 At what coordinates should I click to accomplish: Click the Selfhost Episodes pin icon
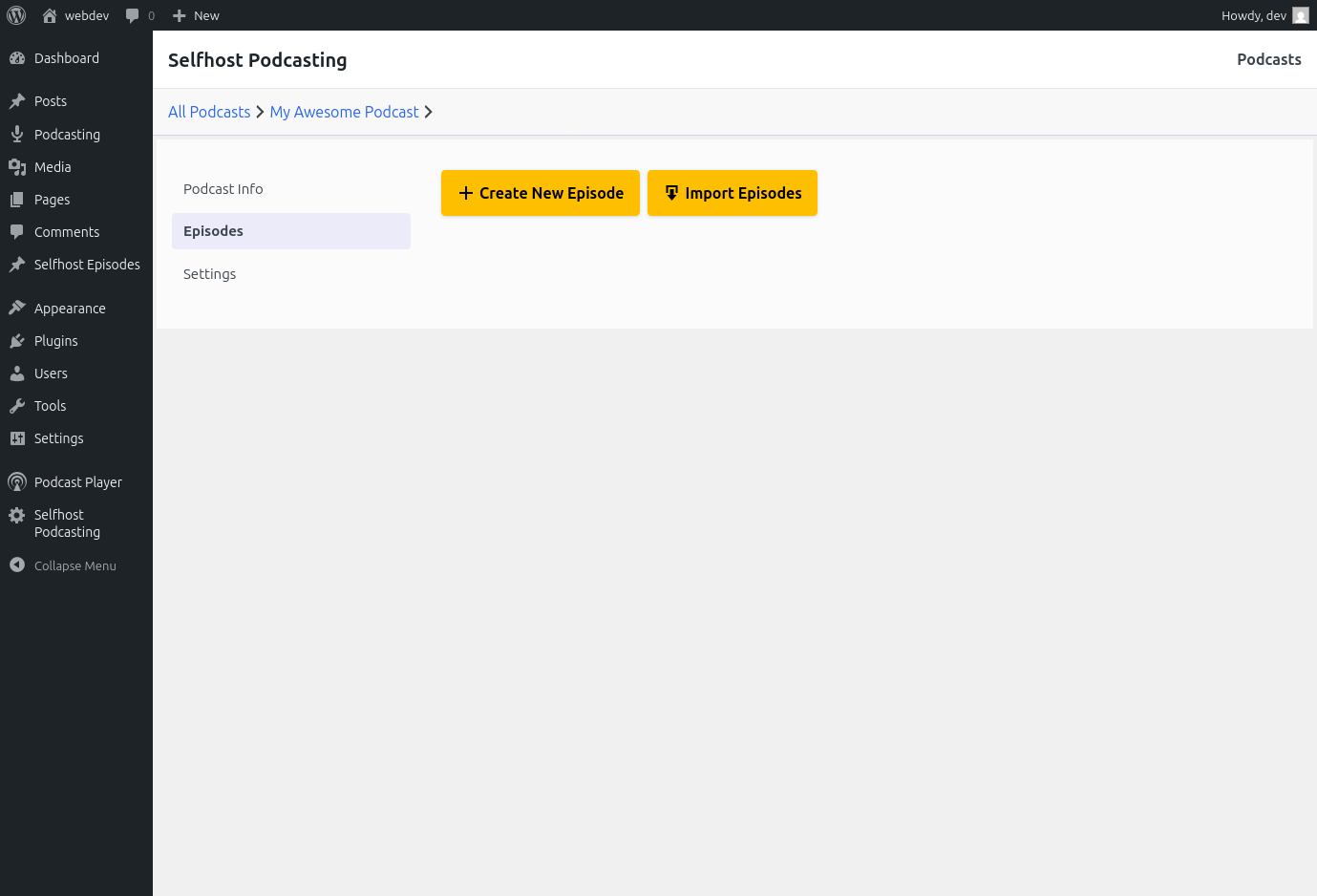click(x=17, y=265)
